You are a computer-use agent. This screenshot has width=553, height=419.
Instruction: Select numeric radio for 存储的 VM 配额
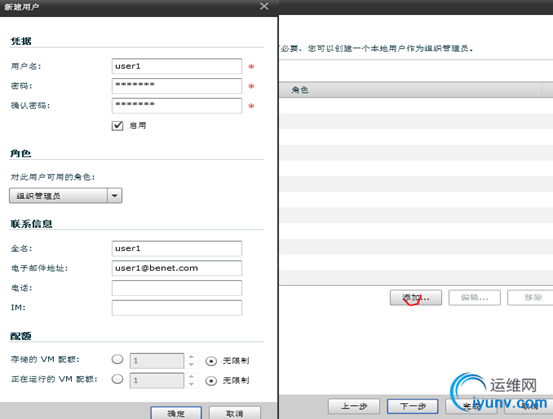[117, 359]
